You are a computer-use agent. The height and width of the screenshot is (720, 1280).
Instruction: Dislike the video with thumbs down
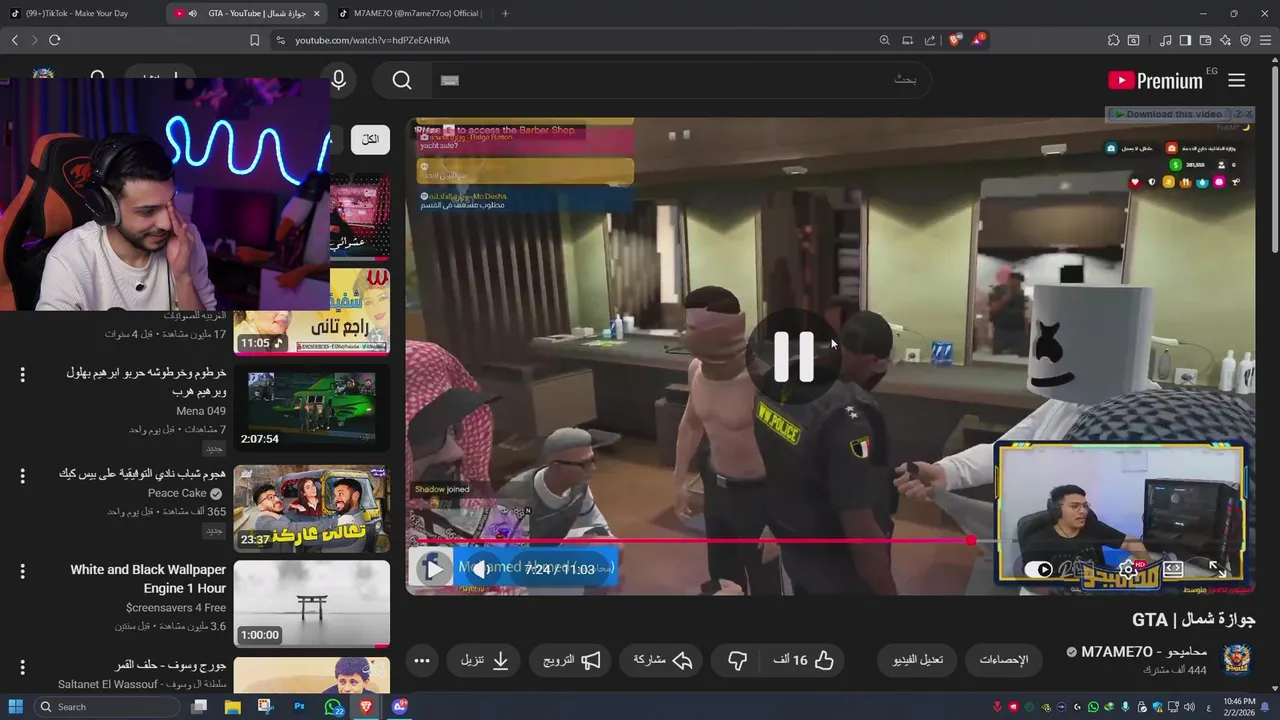coord(736,660)
